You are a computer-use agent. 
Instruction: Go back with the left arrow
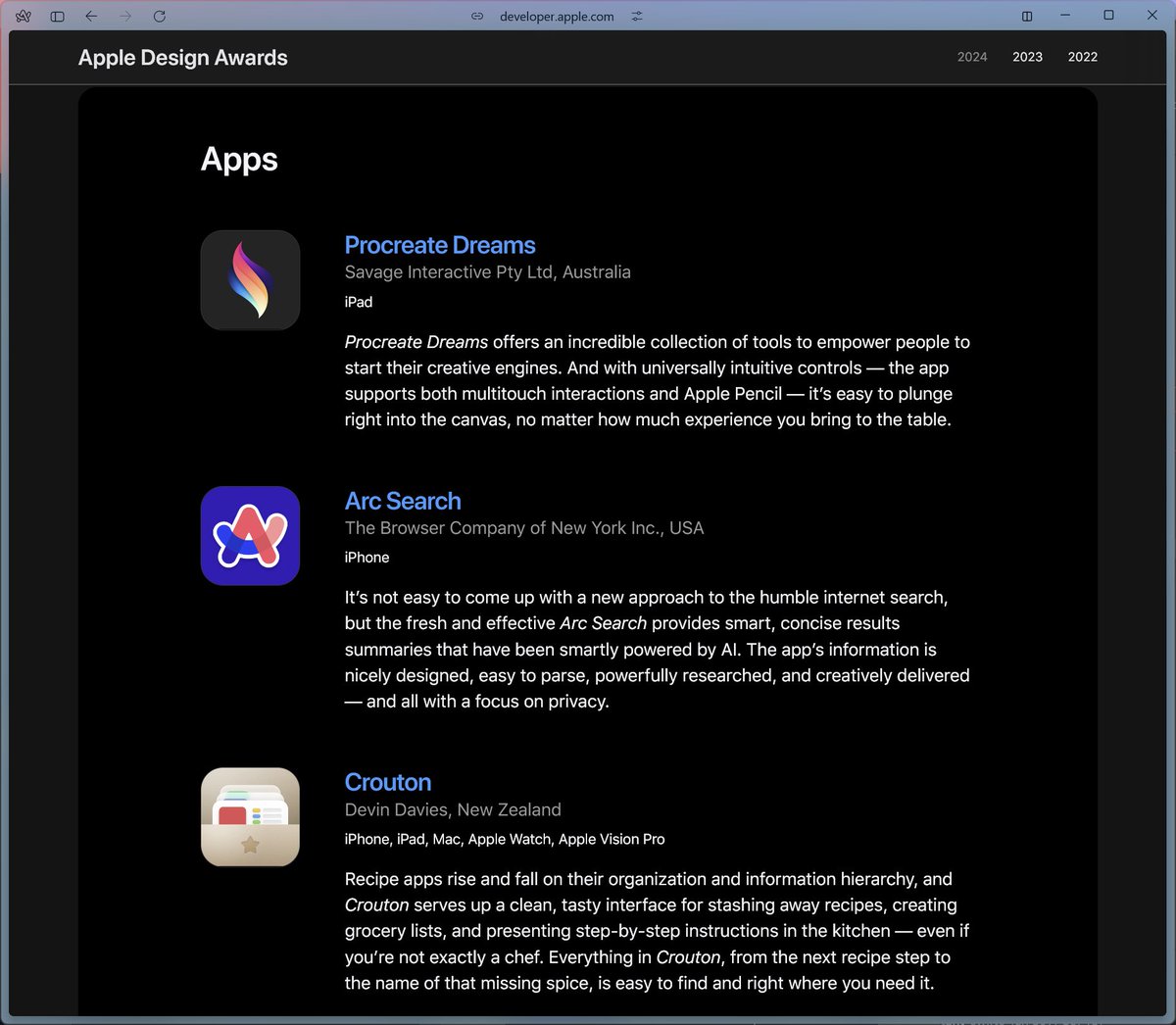(91, 16)
